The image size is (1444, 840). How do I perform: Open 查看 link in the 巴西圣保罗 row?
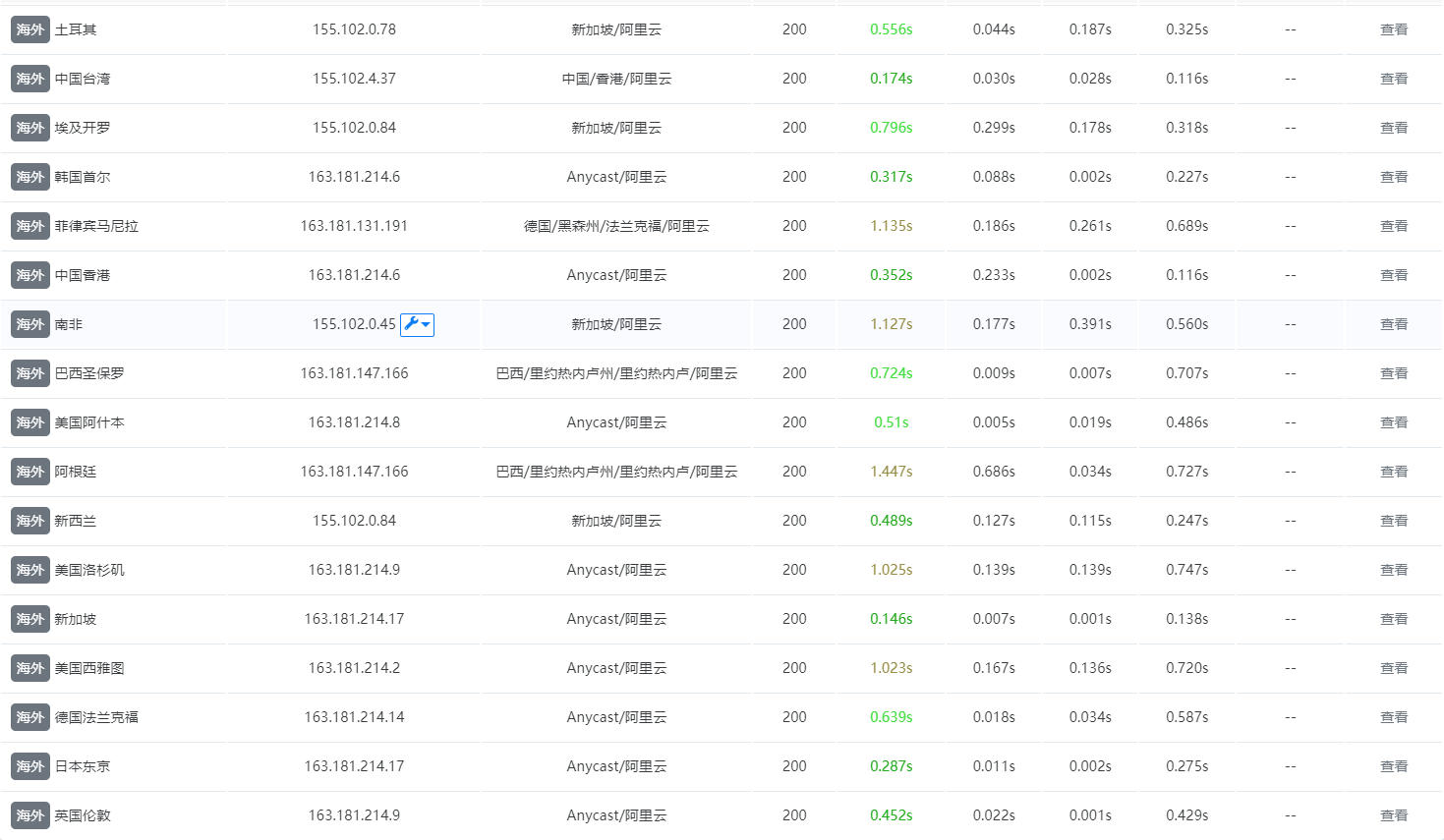coord(1394,373)
